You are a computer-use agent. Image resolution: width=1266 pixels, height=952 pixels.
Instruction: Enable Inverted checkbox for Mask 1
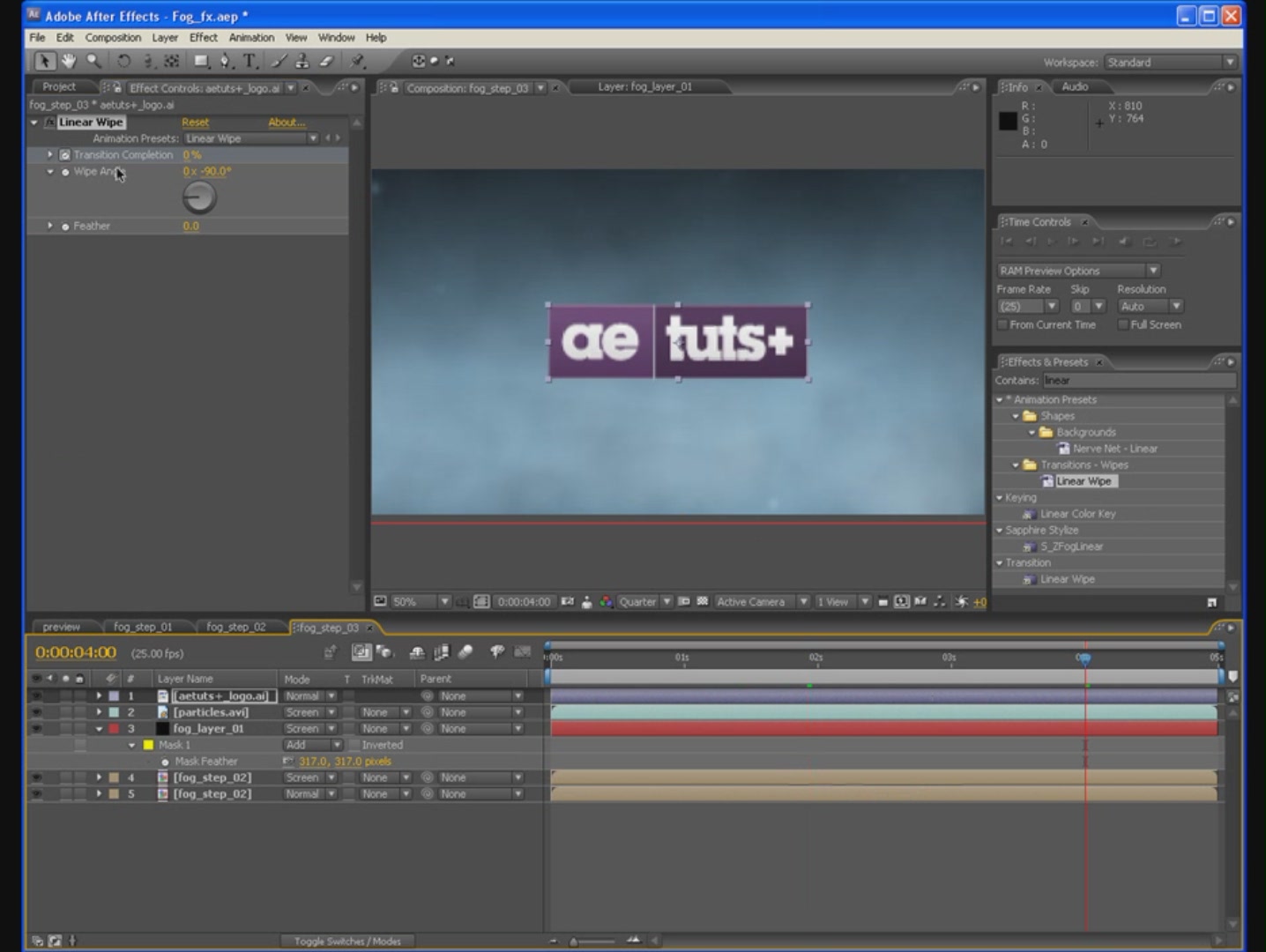pos(354,745)
